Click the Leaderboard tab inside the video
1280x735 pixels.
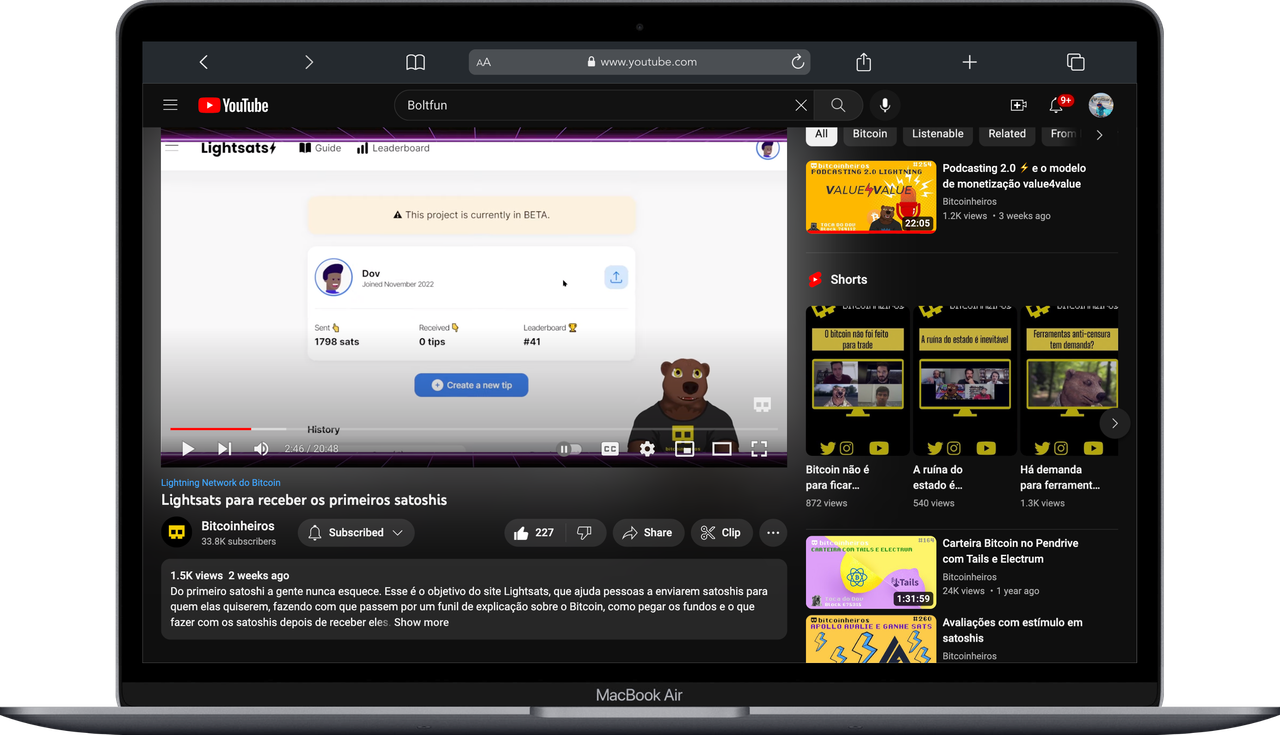coord(393,148)
